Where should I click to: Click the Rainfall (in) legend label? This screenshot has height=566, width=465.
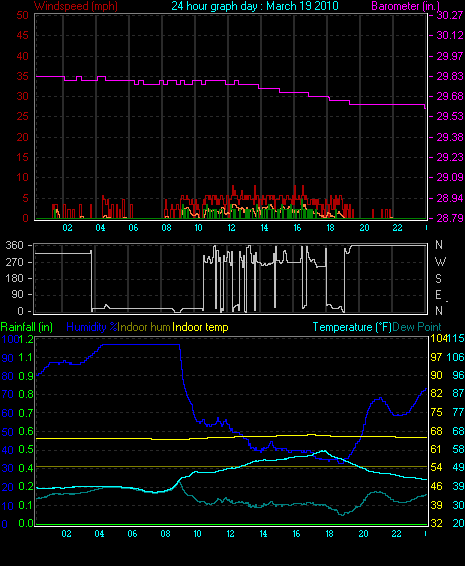tap(27, 327)
